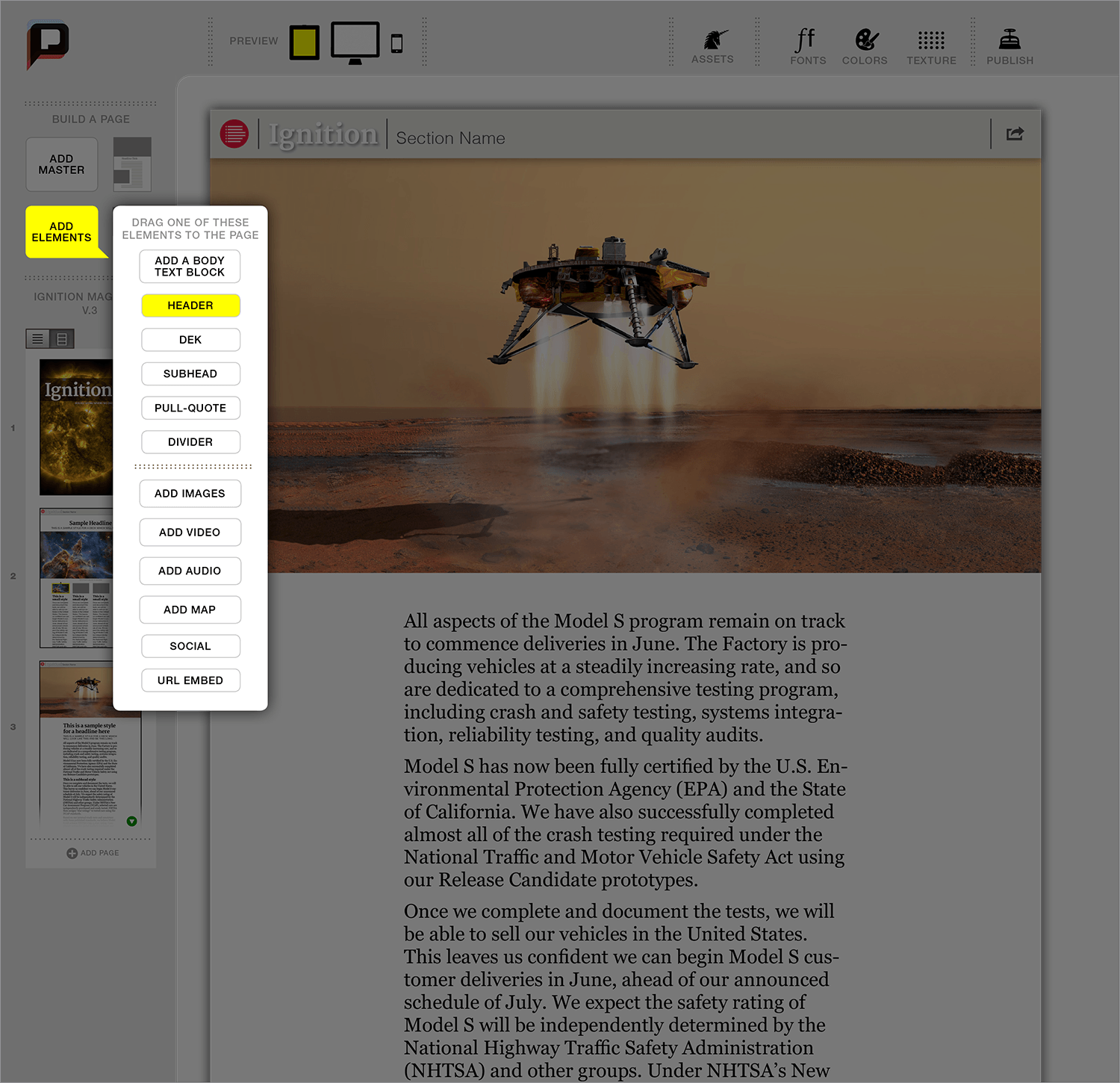Viewport: 1120px width, 1083px height.
Task: Choose the Dek element
Action: click(190, 340)
